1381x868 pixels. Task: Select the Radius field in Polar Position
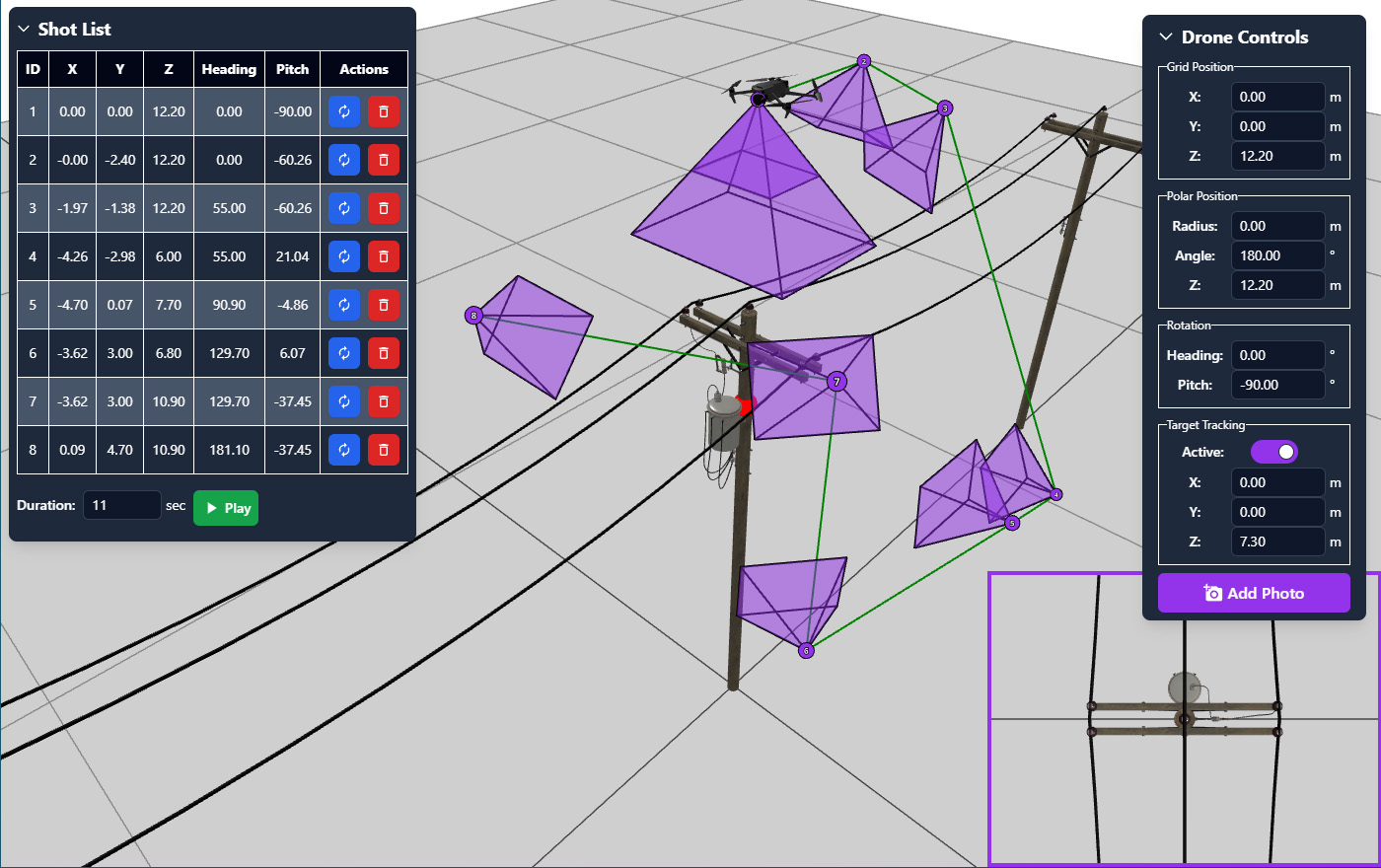click(x=1277, y=225)
